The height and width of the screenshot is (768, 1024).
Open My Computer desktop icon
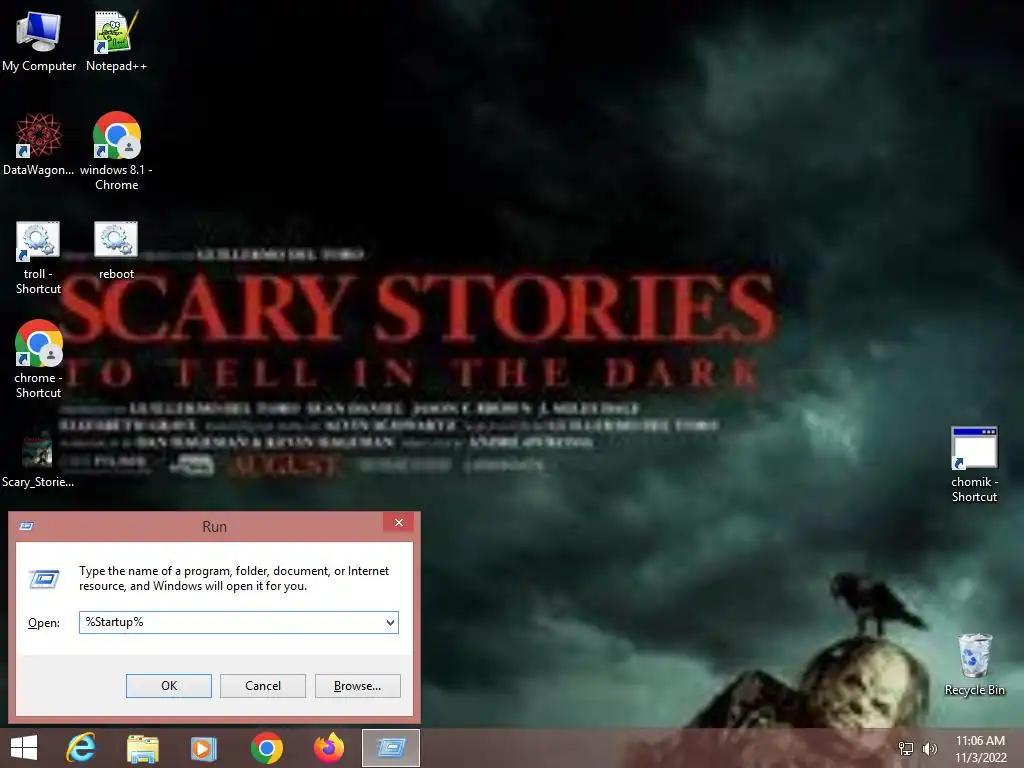click(x=39, y=40)
